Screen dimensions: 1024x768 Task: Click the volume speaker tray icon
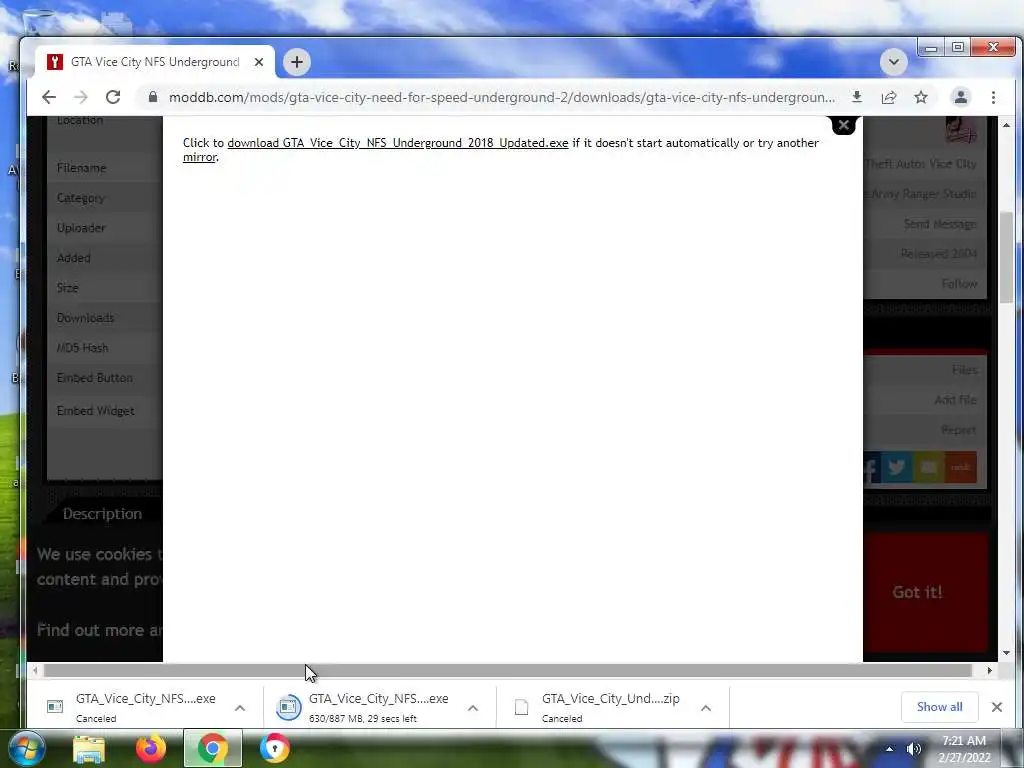(x=914, y=749)
